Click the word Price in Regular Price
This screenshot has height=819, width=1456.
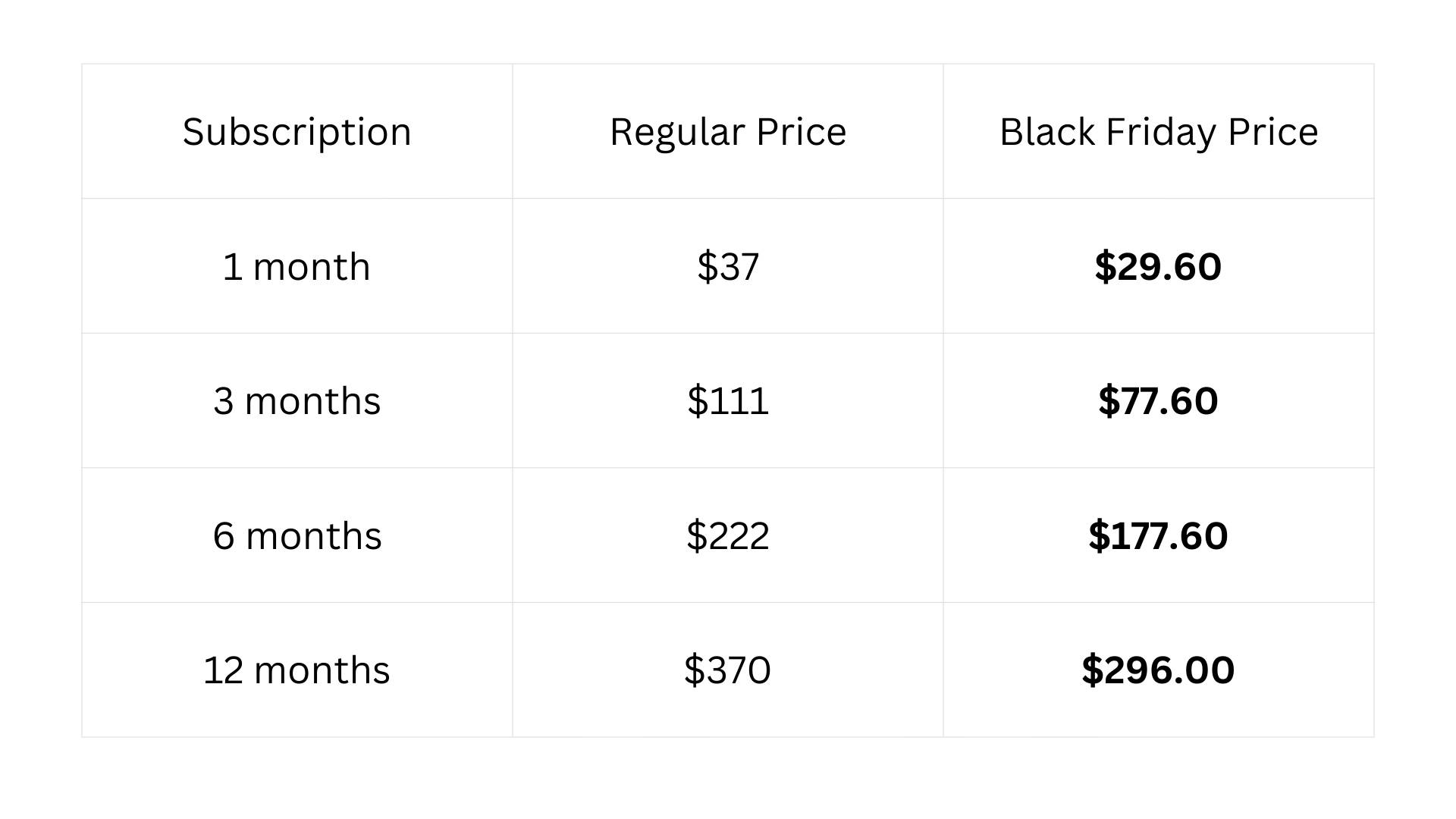coord(801,132)
